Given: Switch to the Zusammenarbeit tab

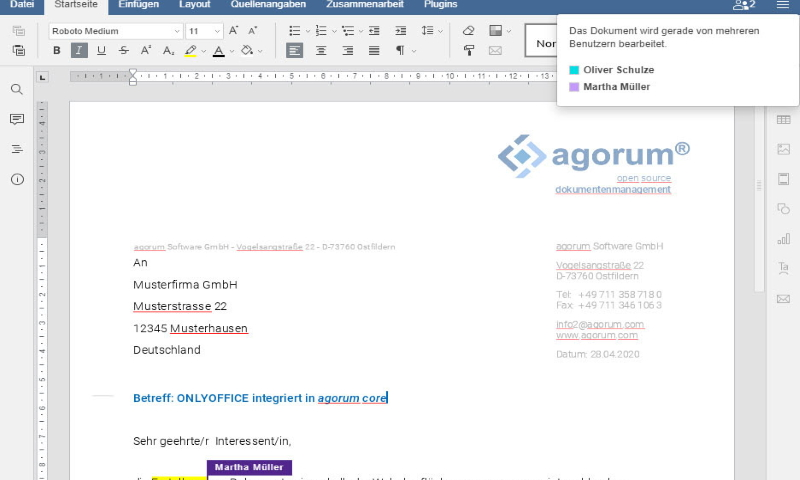Looking at the screenshot, I should pyautogui.click(x=365, y=5).
